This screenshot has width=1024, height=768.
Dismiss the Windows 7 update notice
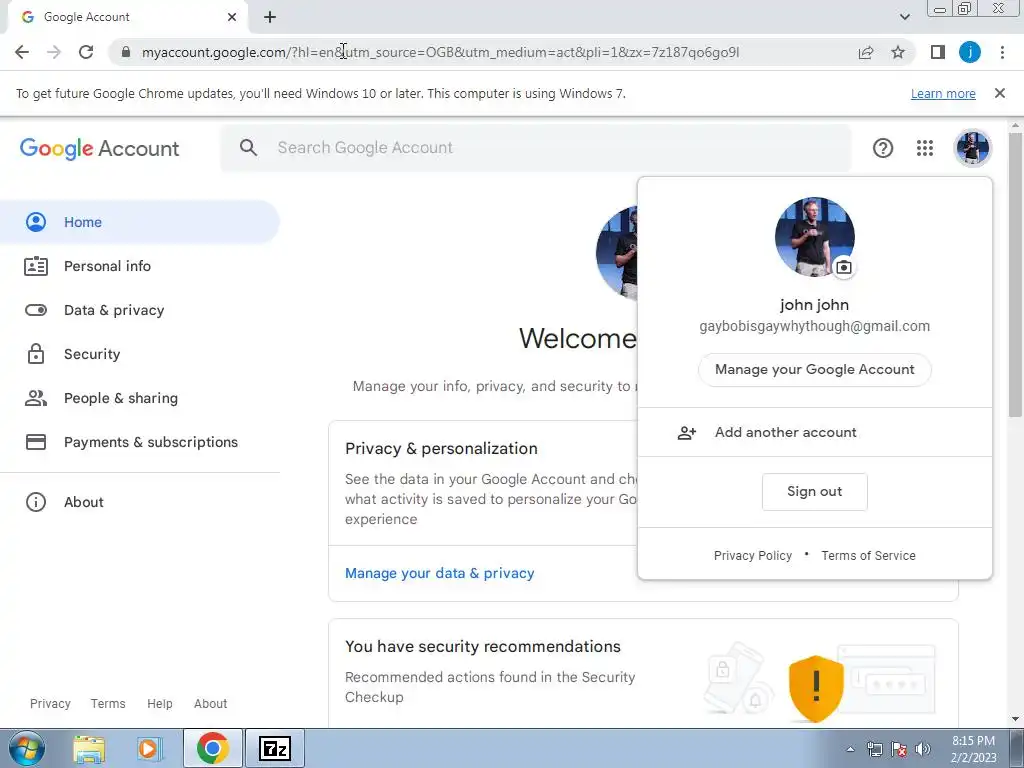click(1000, 93)
